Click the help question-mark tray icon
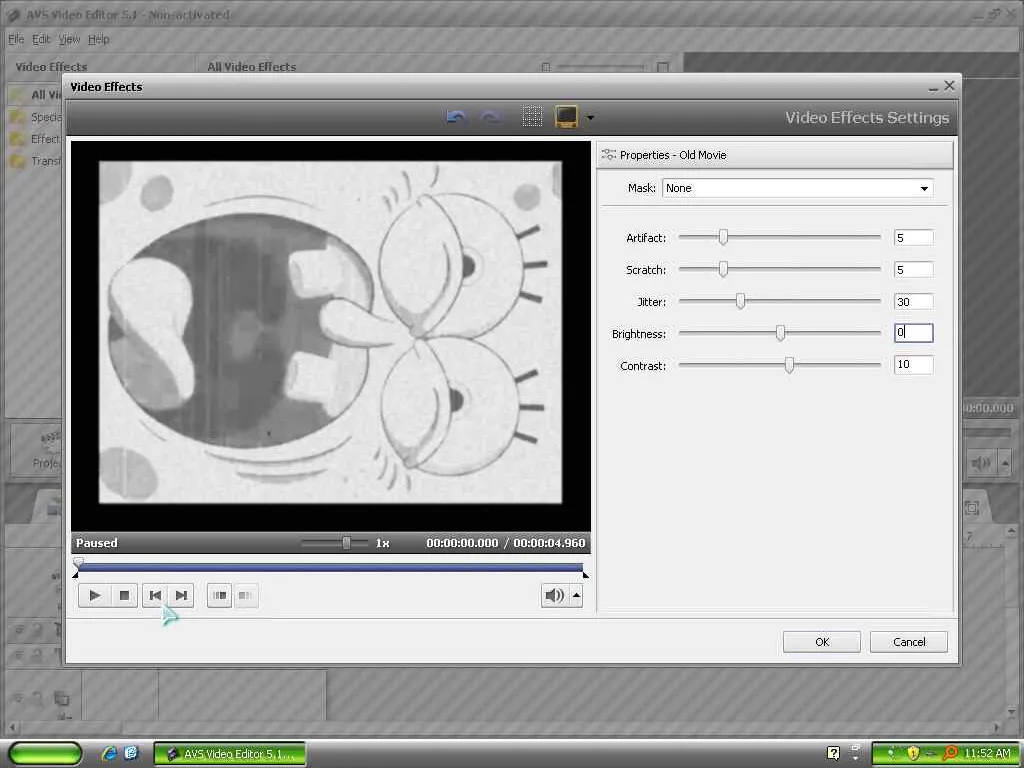The width and height of the screenshot is (1024, 768). click(x=833, y=754)
